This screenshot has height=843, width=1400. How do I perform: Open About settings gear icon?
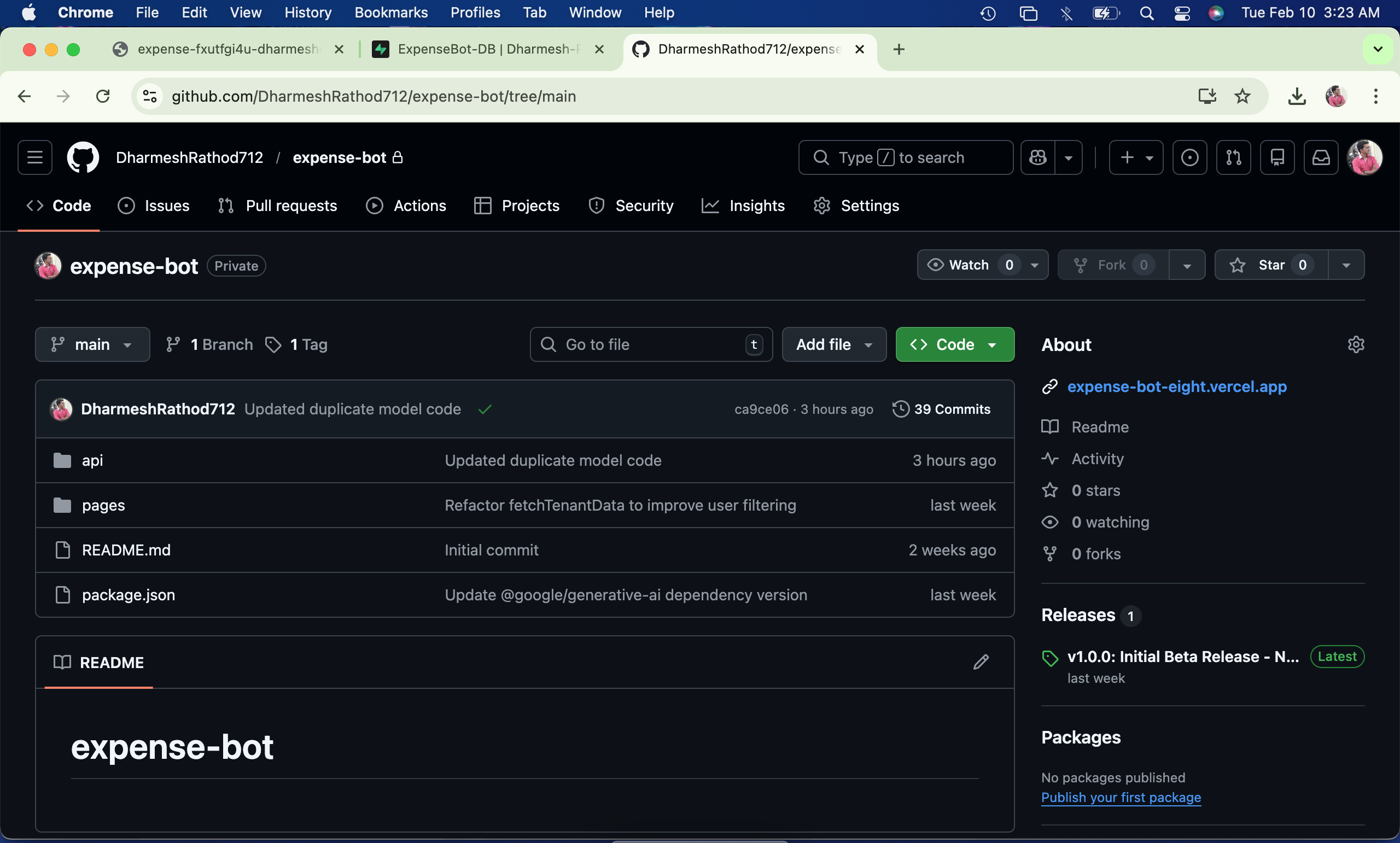[x=1356, y=344]
